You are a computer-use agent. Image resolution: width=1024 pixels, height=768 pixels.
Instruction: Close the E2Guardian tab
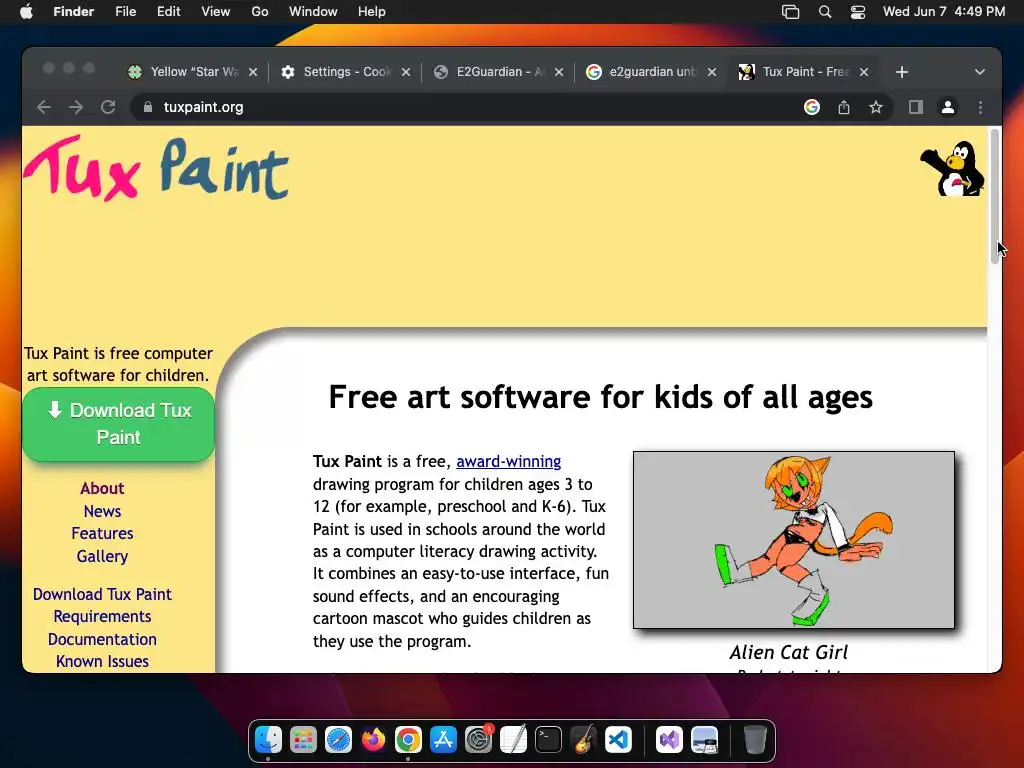coord(558,72)
